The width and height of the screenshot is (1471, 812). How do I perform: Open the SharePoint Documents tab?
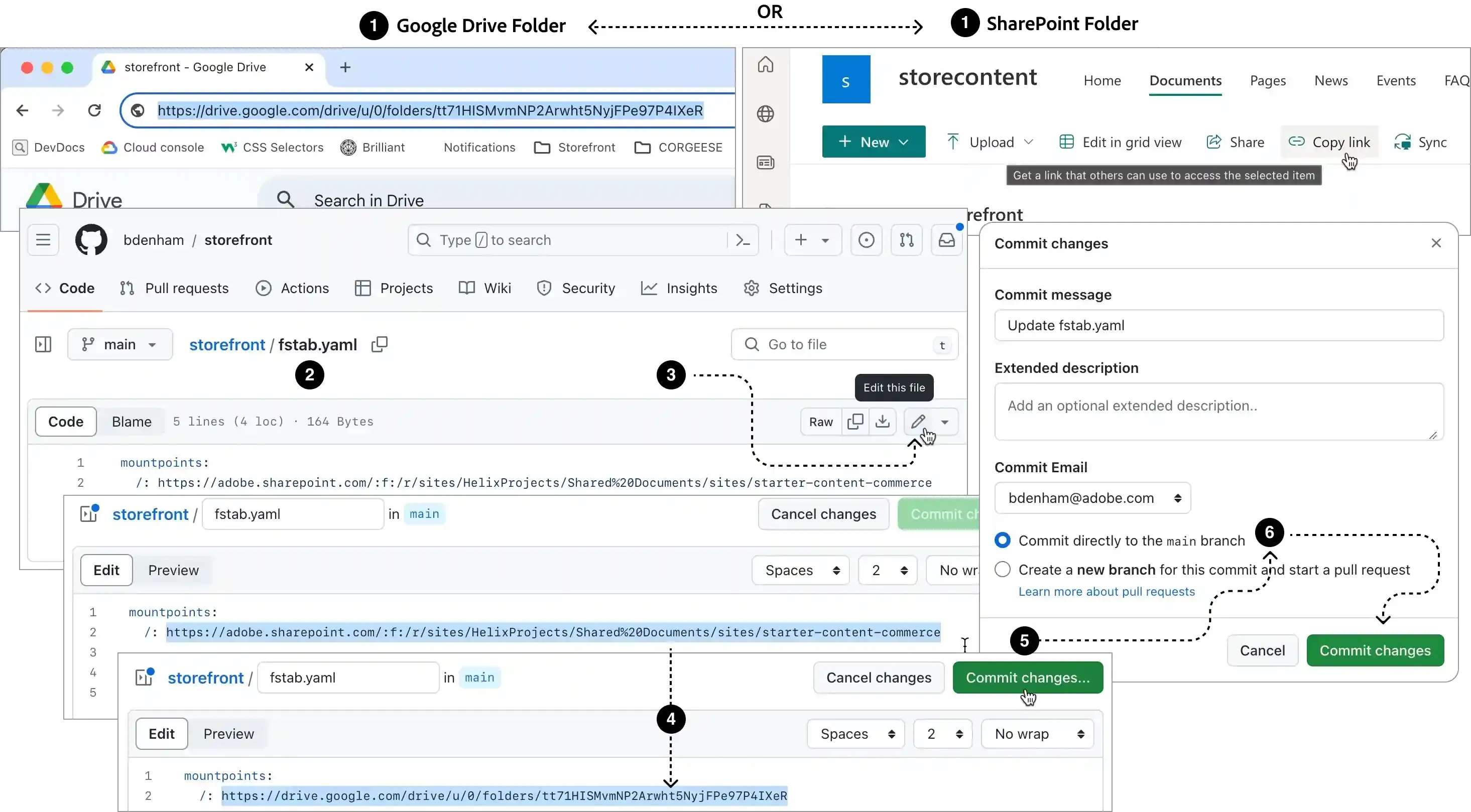(x=1185, y=80)
